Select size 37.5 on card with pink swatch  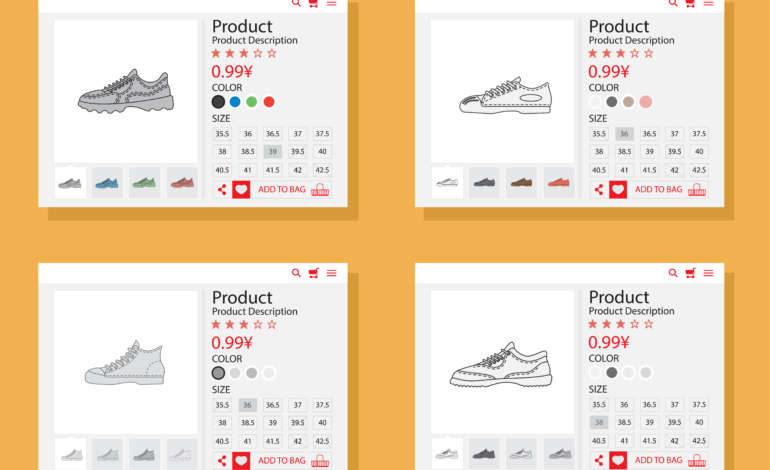(x=699, y=134)
